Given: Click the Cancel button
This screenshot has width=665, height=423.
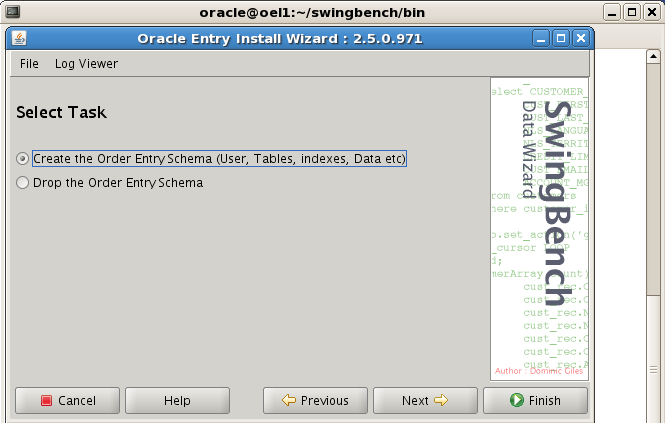Looking at the screenshot, I should coord(67,401).
